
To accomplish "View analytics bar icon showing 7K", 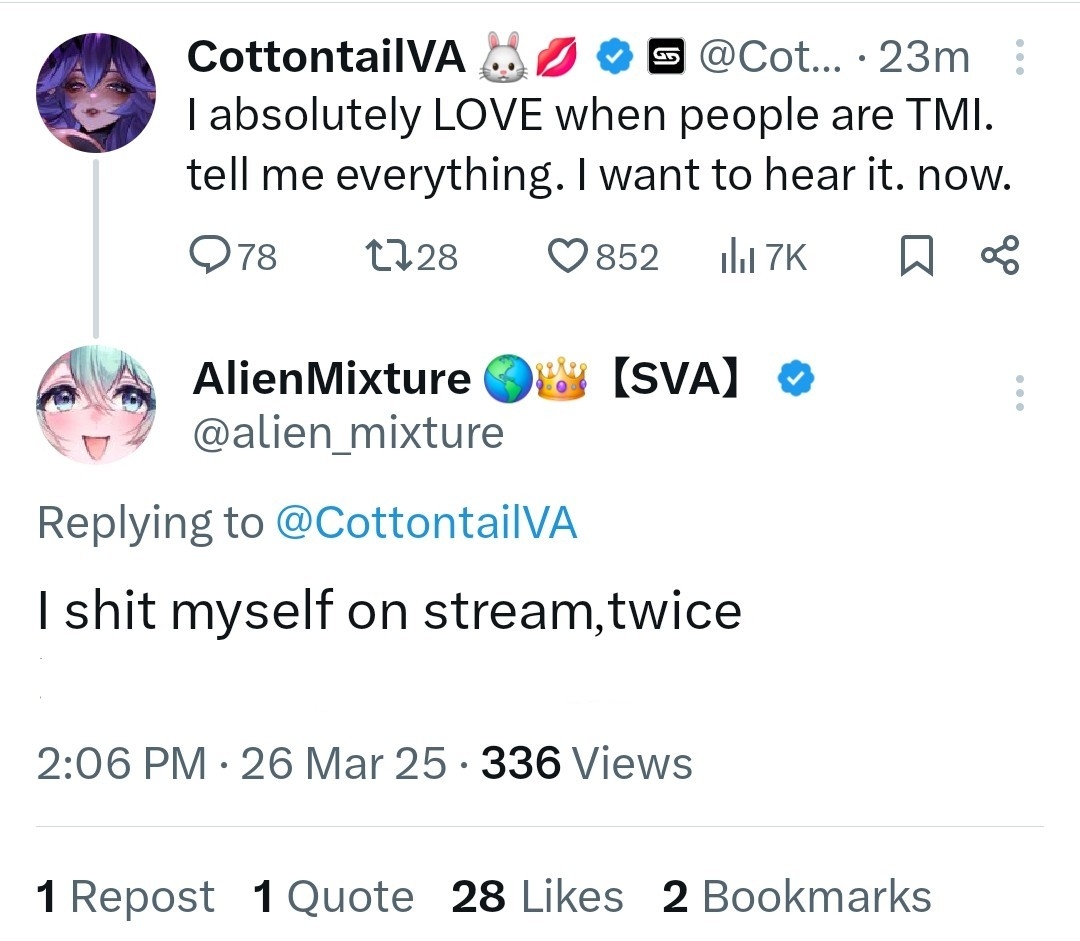I will (737, 256).
